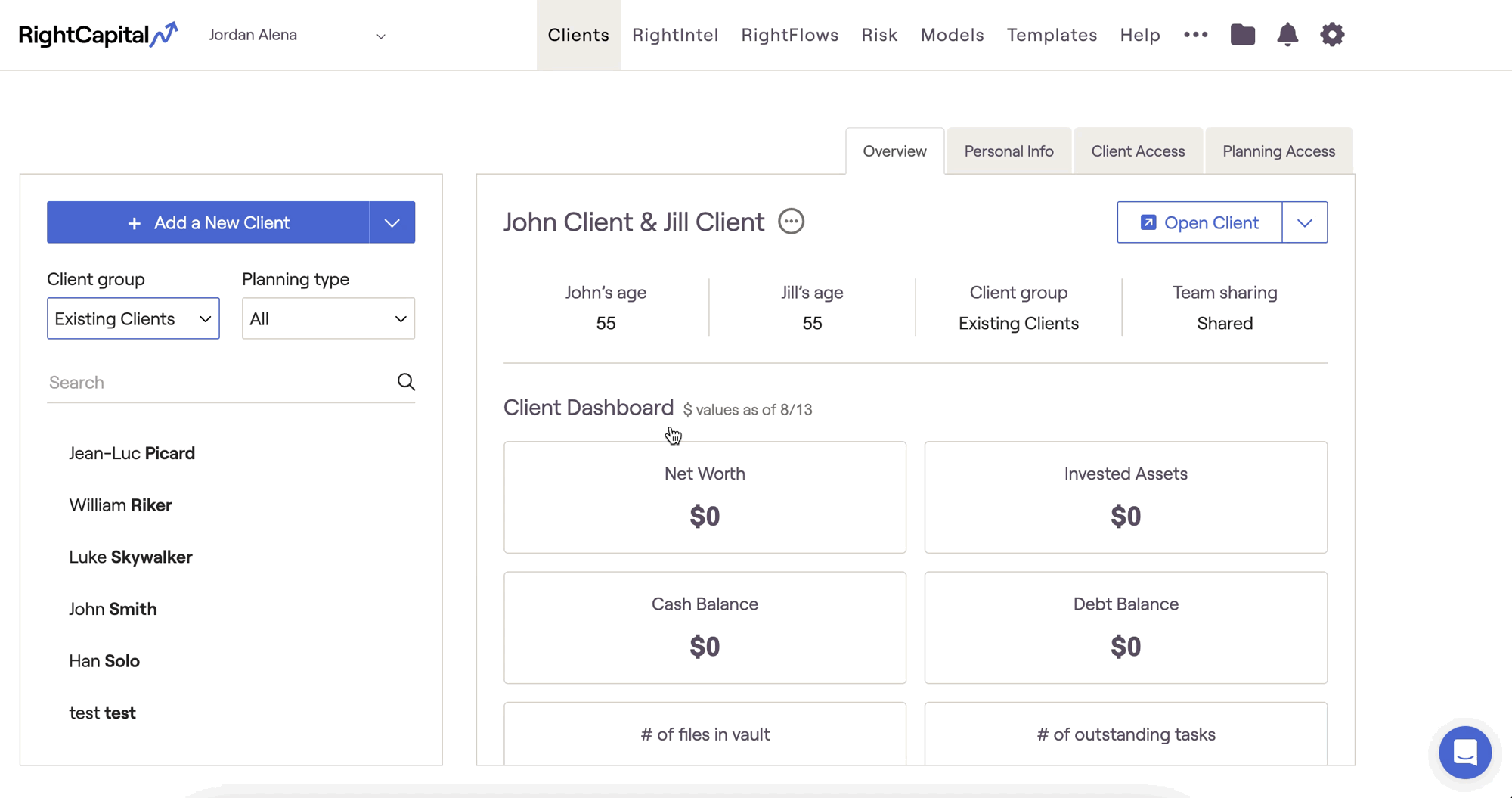The height and width of the screenshot is (798, 1512).
Task: Click the Debt Balance card
Action: coord(1126,628)
